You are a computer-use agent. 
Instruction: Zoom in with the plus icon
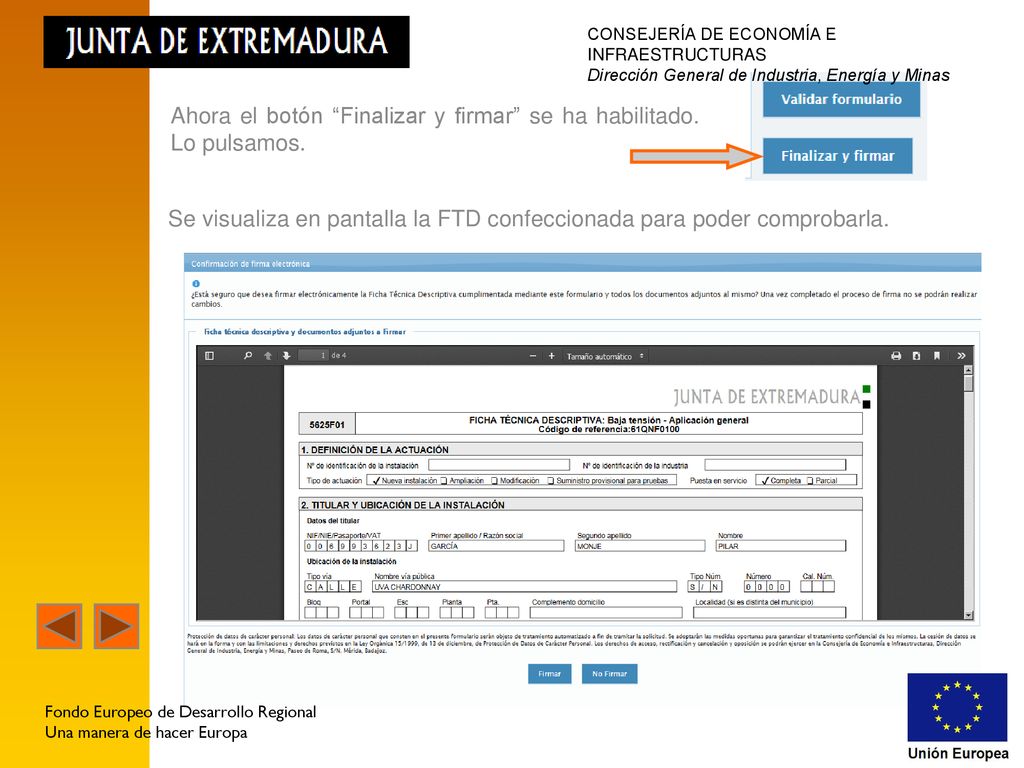pos(551,356)
